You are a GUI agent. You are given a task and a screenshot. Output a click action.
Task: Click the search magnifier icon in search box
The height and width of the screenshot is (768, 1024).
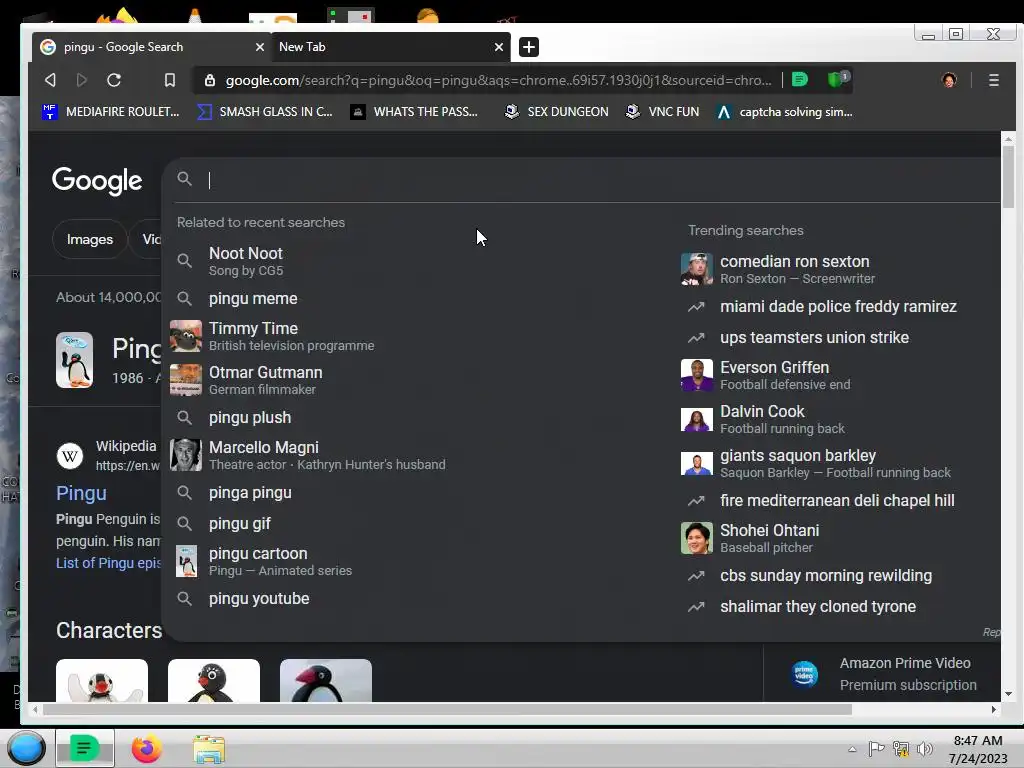(185, 179)
